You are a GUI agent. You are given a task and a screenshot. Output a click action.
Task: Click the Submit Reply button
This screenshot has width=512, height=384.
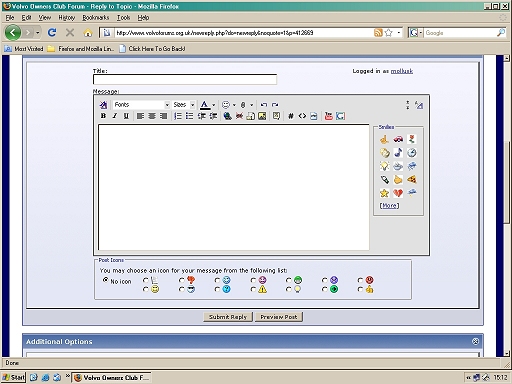pyautogui.click(x=228, y=317)
